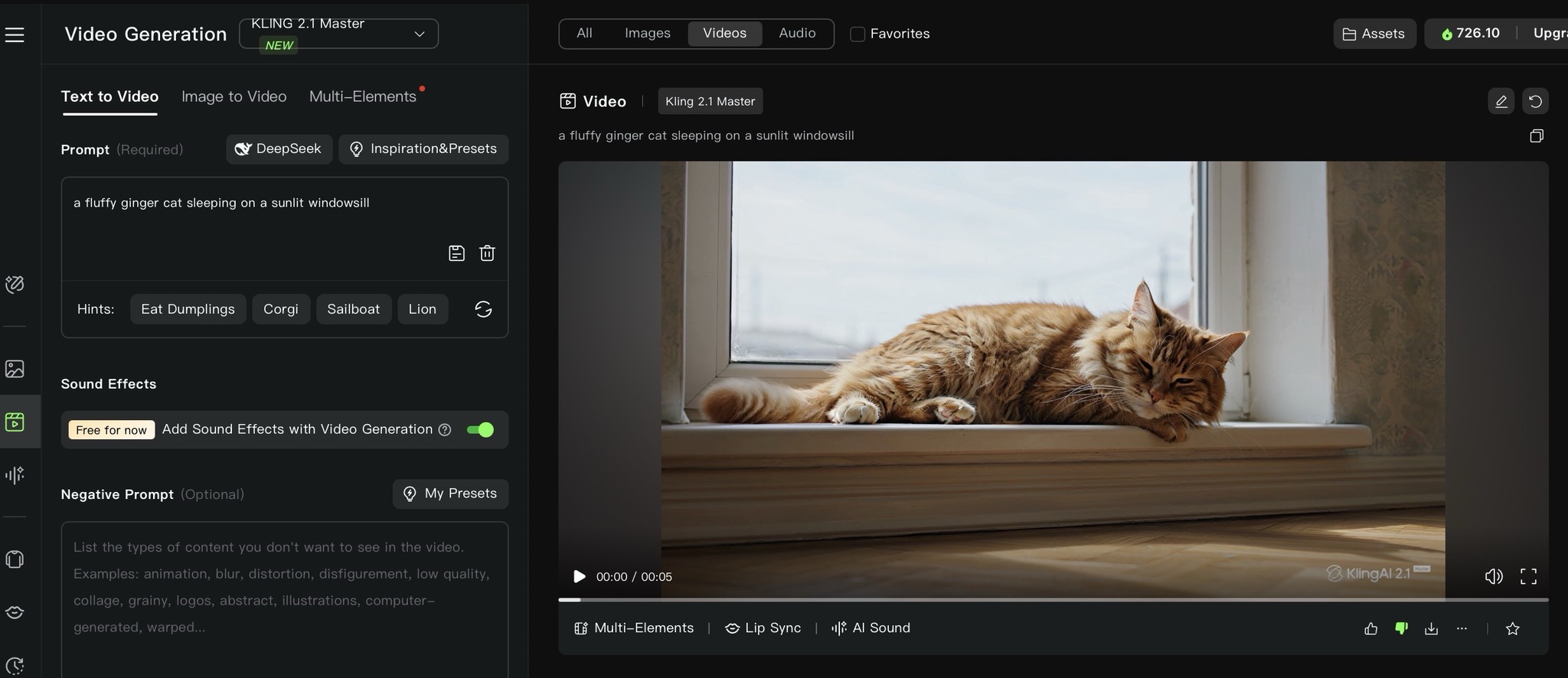Filter results by All
Screen dimensions: 1568x678
[x=584, y=34]
